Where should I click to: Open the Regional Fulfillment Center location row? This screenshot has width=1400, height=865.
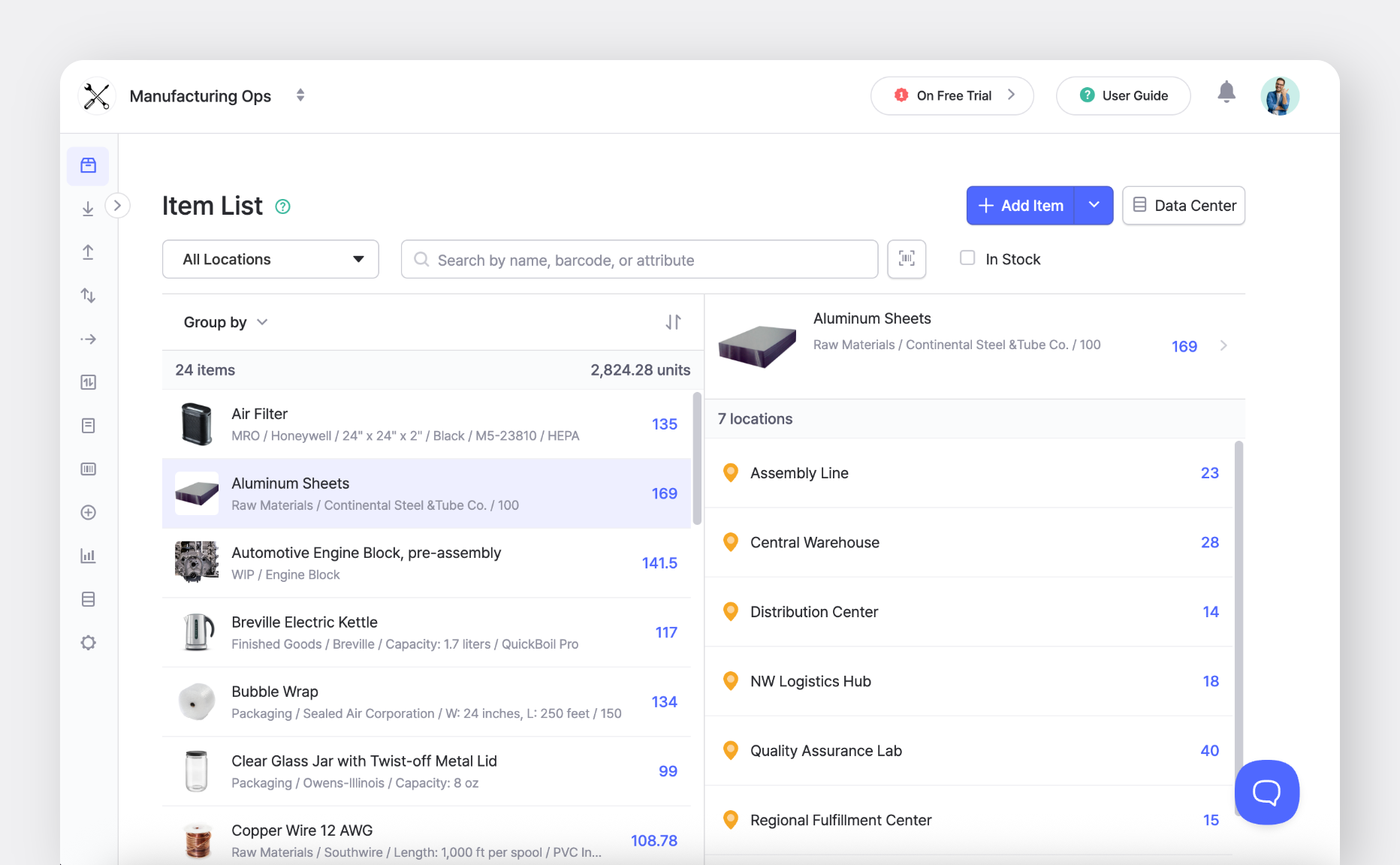(x=969, y=820)
